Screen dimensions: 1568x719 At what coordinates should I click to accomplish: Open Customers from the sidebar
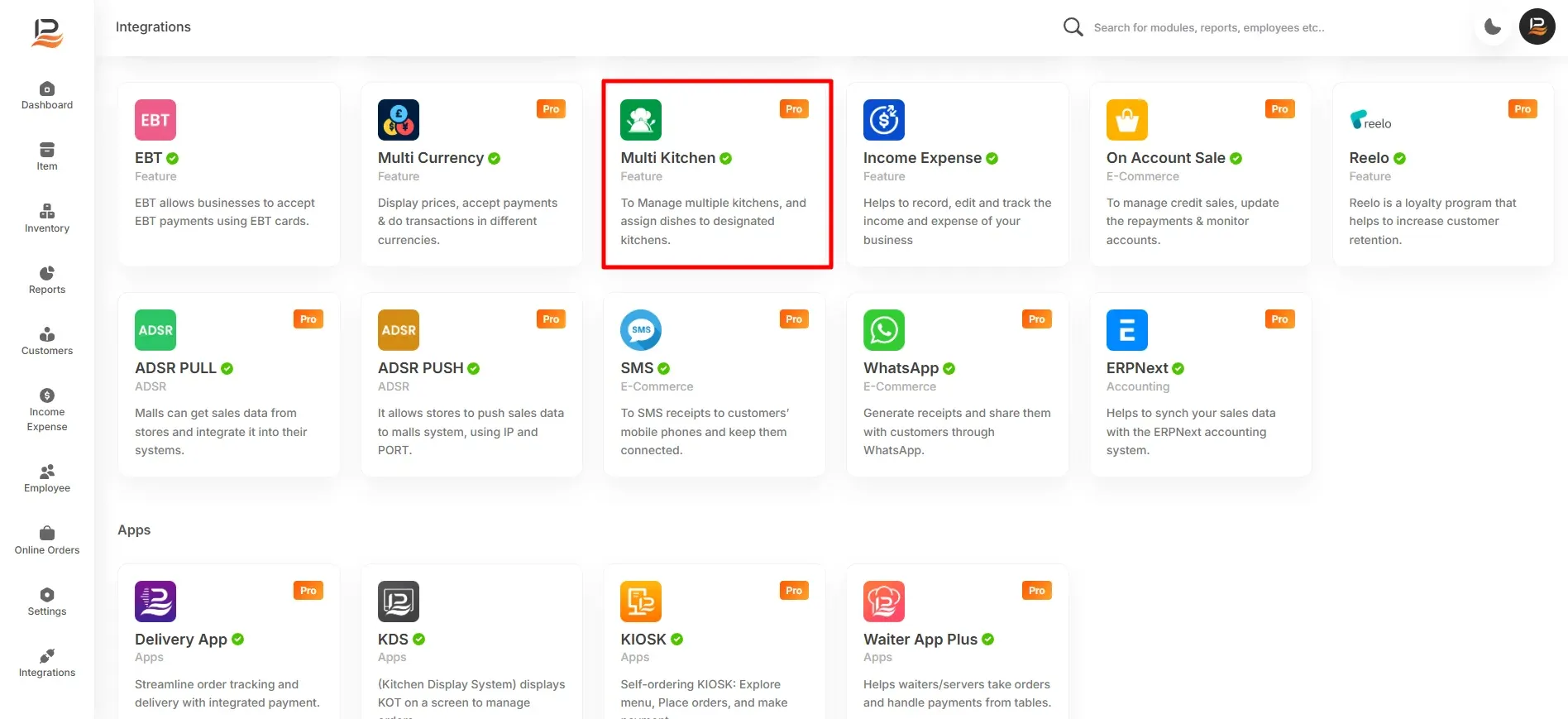click(47, 341)
